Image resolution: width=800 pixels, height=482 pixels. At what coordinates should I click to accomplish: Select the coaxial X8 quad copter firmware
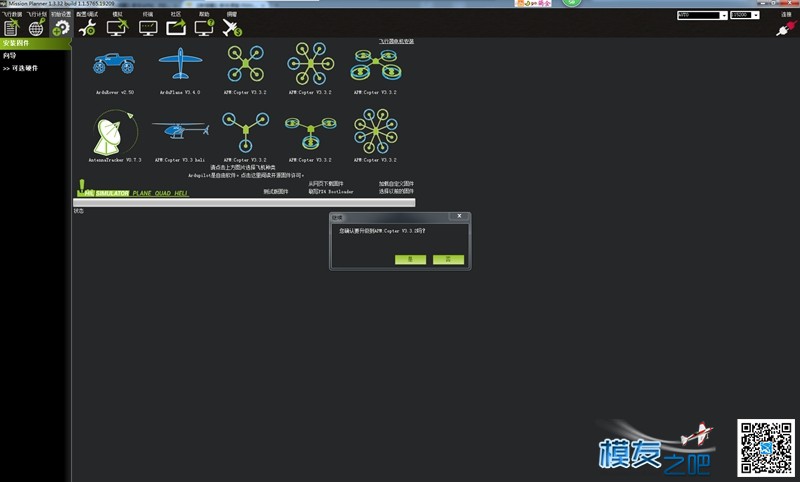point(376,65)
